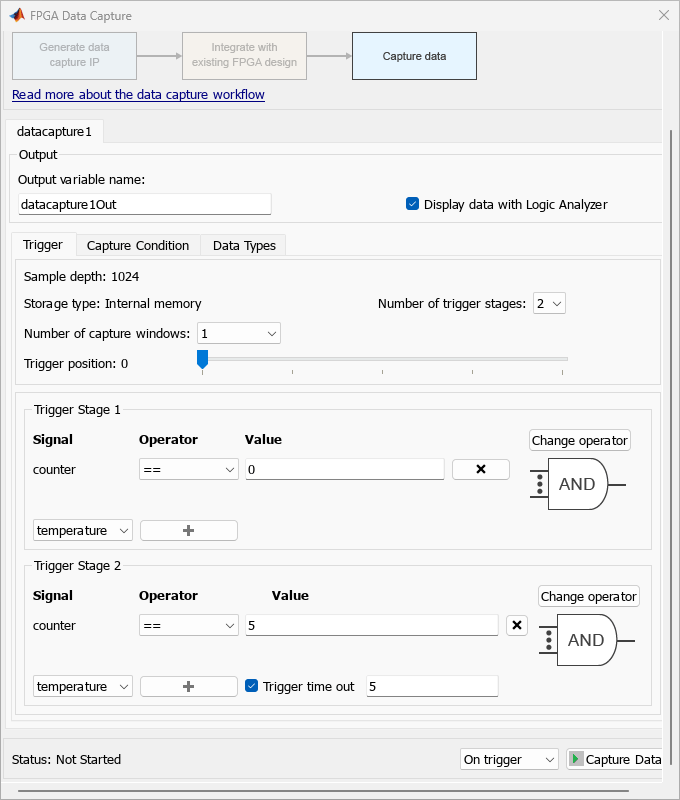
Task: Open the On trigger capture mode dropdown
Action: [509, 759]
